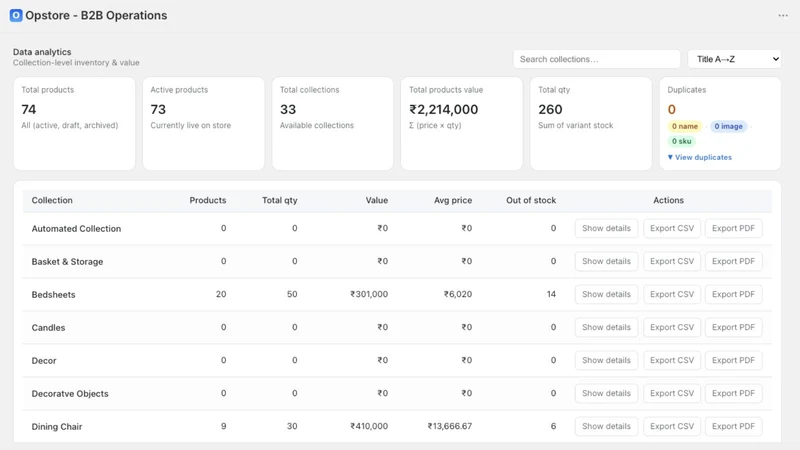
Task: Focus the Search collections field
Action: [x=596, y=59]
